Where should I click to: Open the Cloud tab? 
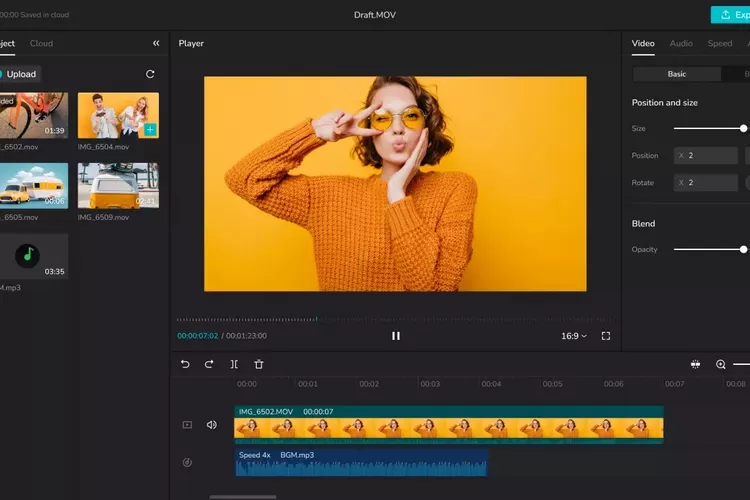(x=42, y=43)
